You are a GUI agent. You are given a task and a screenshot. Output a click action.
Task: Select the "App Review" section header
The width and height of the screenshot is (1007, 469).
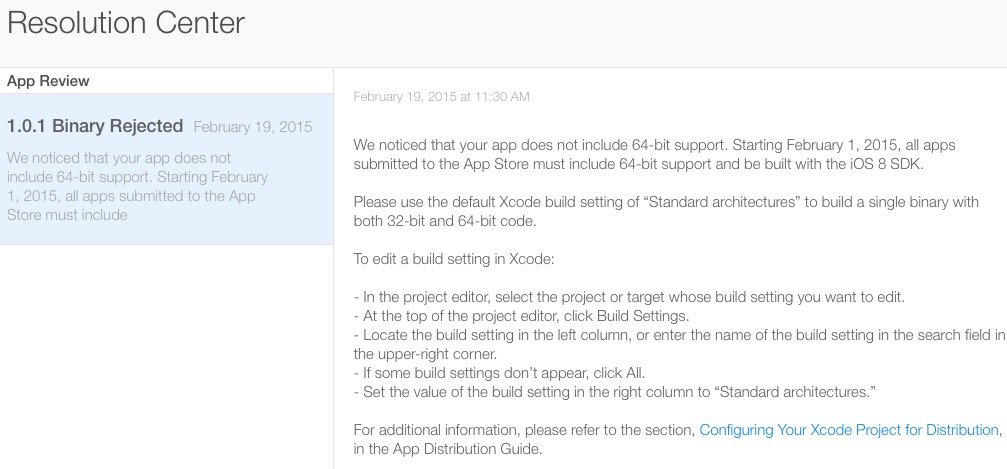tap(48, 81)
